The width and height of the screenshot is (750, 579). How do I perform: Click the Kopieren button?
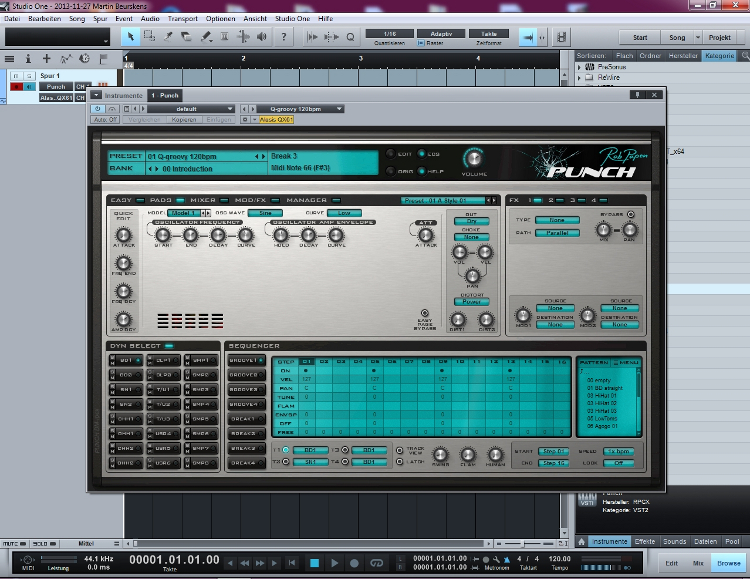click(x=184, y=120)
